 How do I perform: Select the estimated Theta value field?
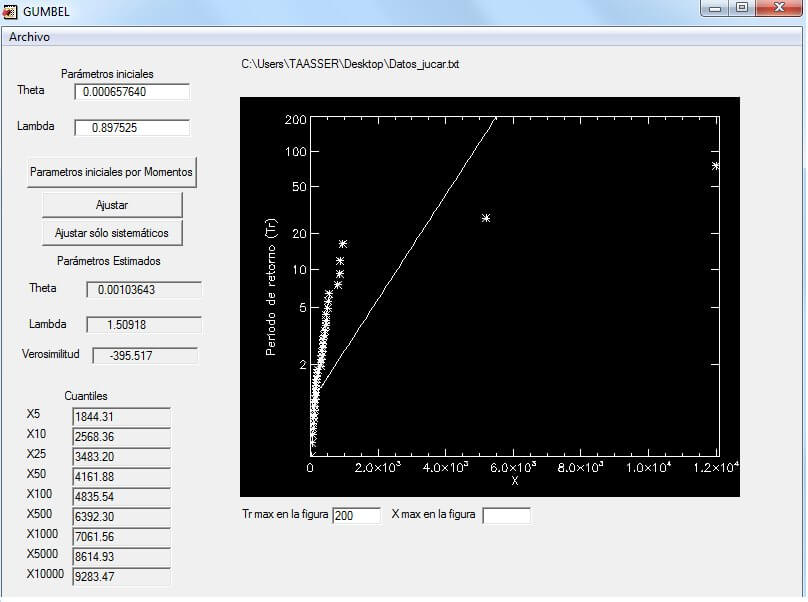pyautogui.click(x=143, y=290)
